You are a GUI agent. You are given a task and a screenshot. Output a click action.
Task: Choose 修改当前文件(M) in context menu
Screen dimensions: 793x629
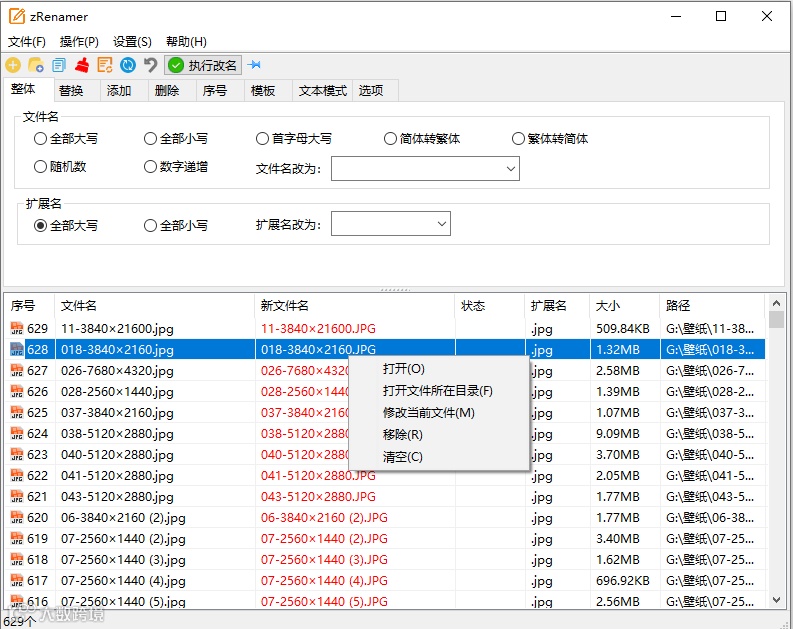tap(439, 413)
